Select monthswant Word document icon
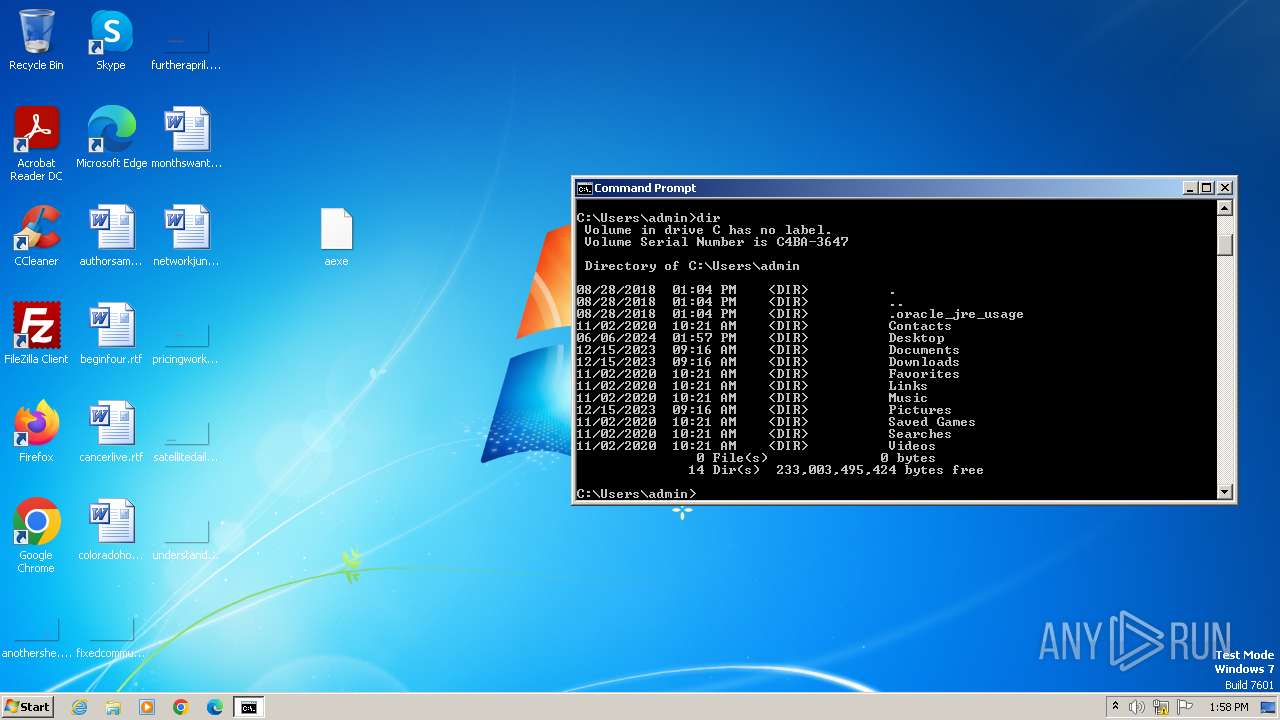 (x=186, y=138)
